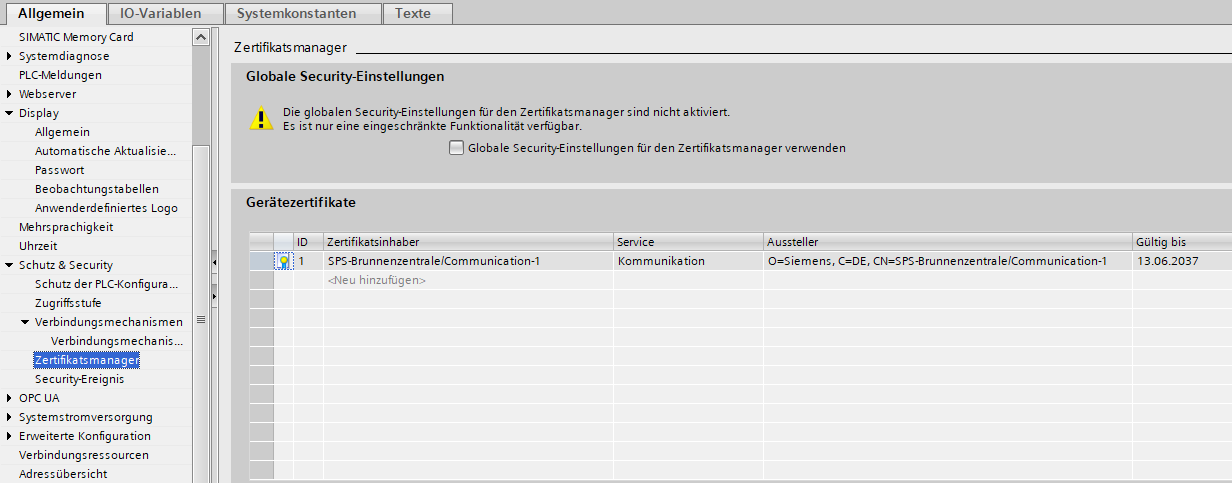Select the SPS-Brunnenzentrale/Communication-1 certificate holder cell
Viewport: 1232px width, 483px height.
click(434, 261)
